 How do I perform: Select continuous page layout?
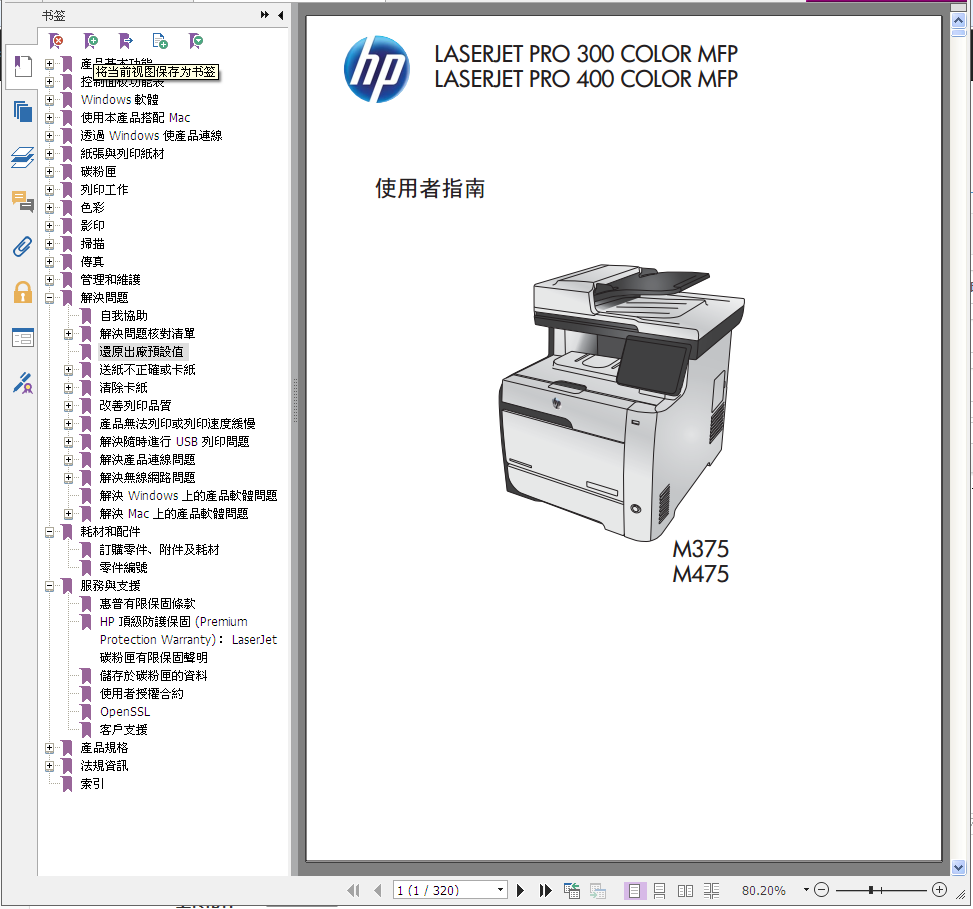(660, 891)
